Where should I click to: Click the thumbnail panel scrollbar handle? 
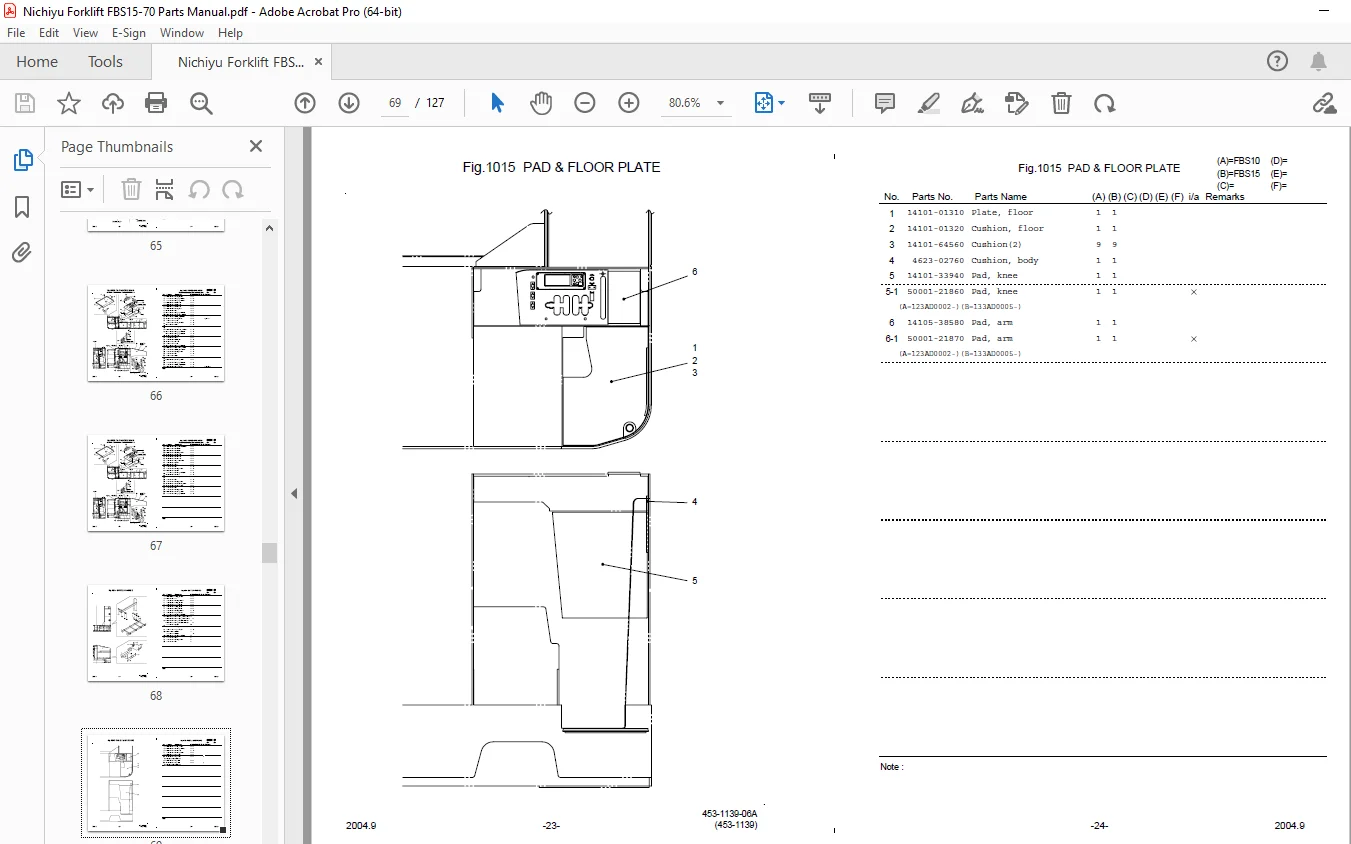(269, 553)
